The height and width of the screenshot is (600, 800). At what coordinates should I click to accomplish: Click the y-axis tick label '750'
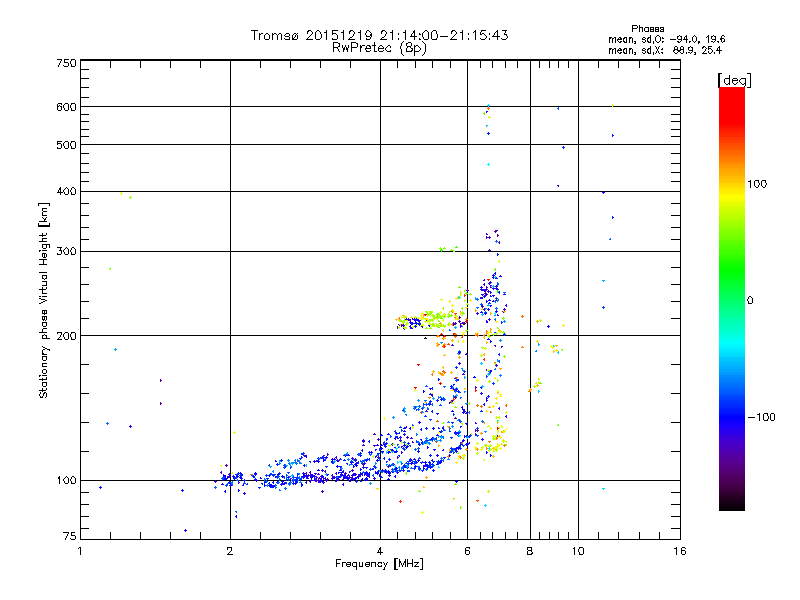67,63
